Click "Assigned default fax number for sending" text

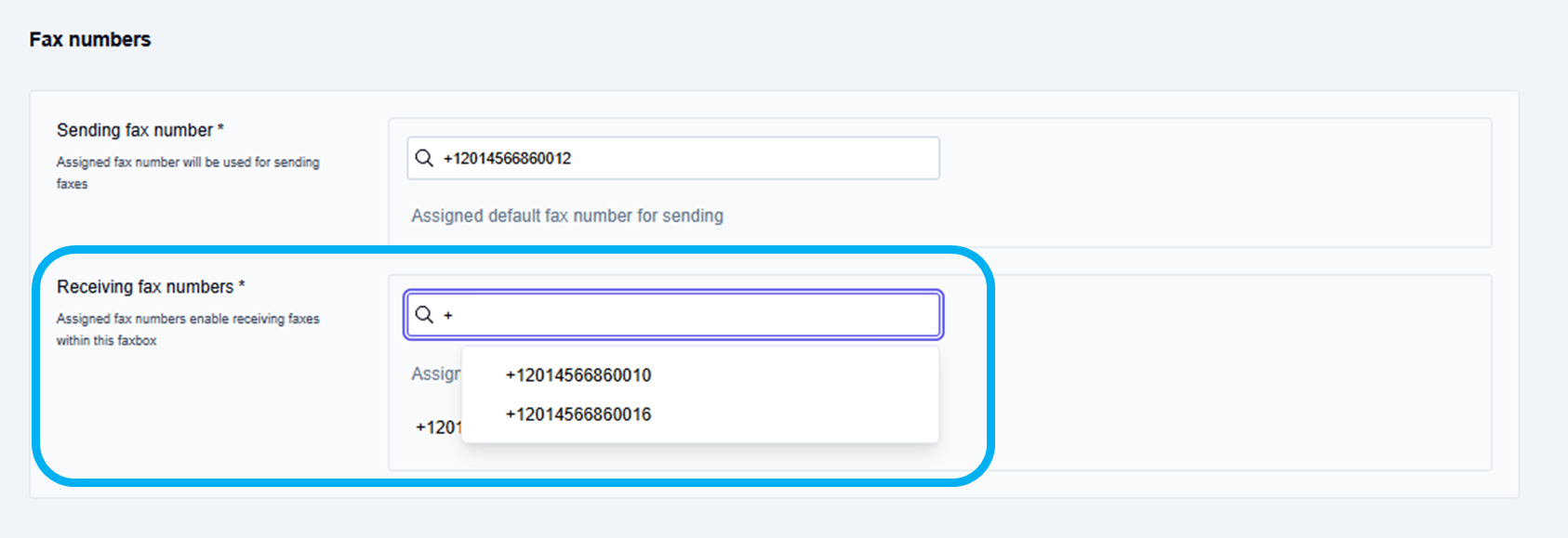tap(566, 216)
